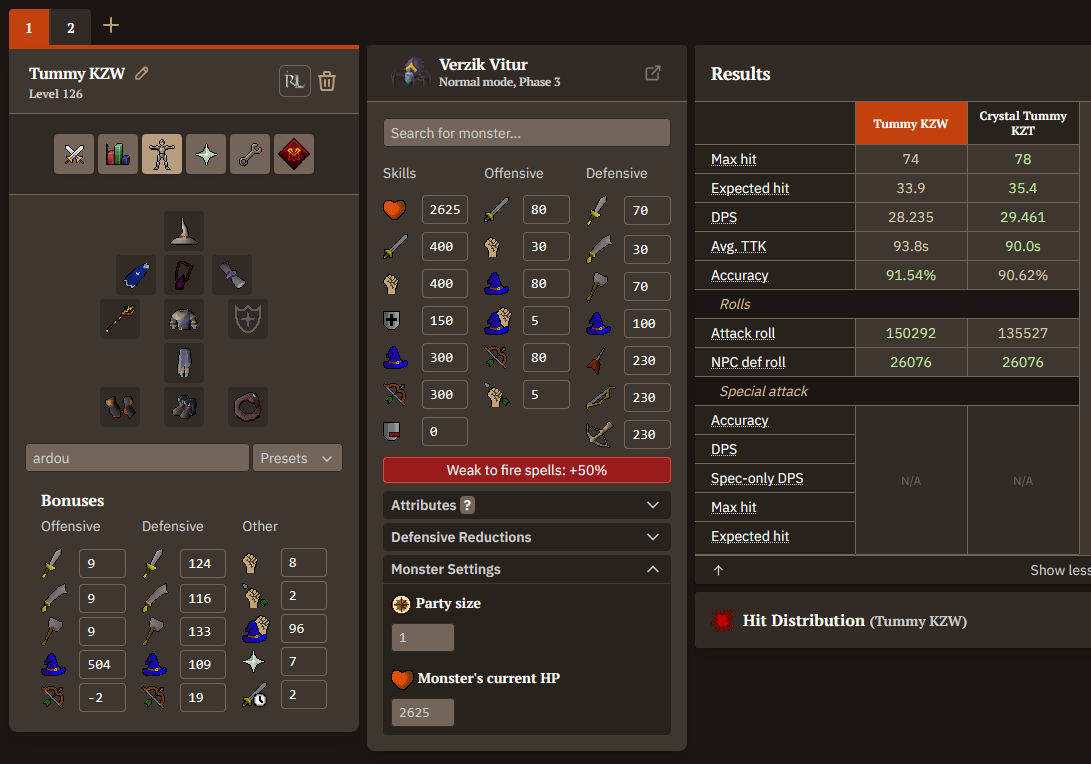Collapse the Monster Settings section

tap(527, 569)
